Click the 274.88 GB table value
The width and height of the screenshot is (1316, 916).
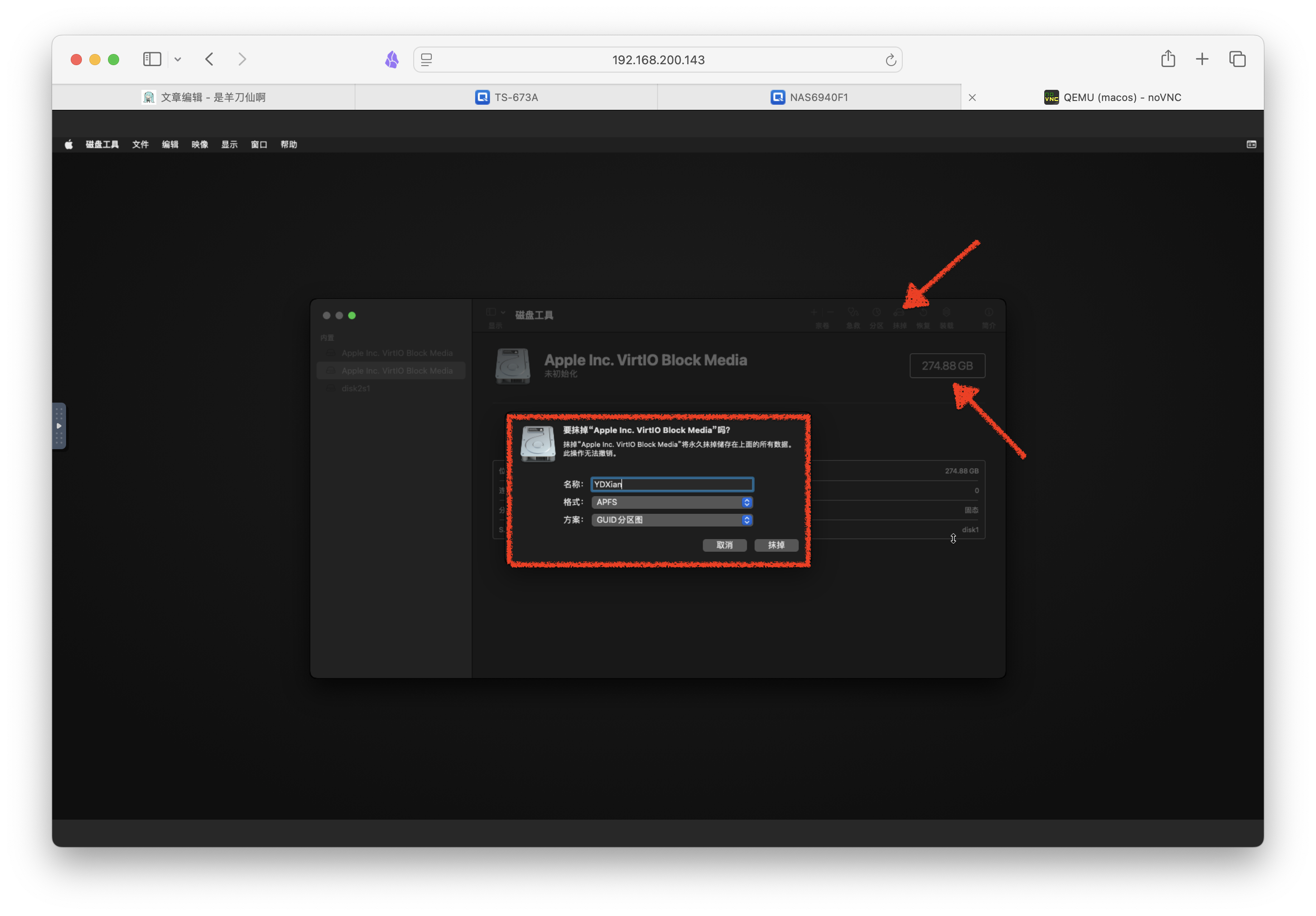962,471
